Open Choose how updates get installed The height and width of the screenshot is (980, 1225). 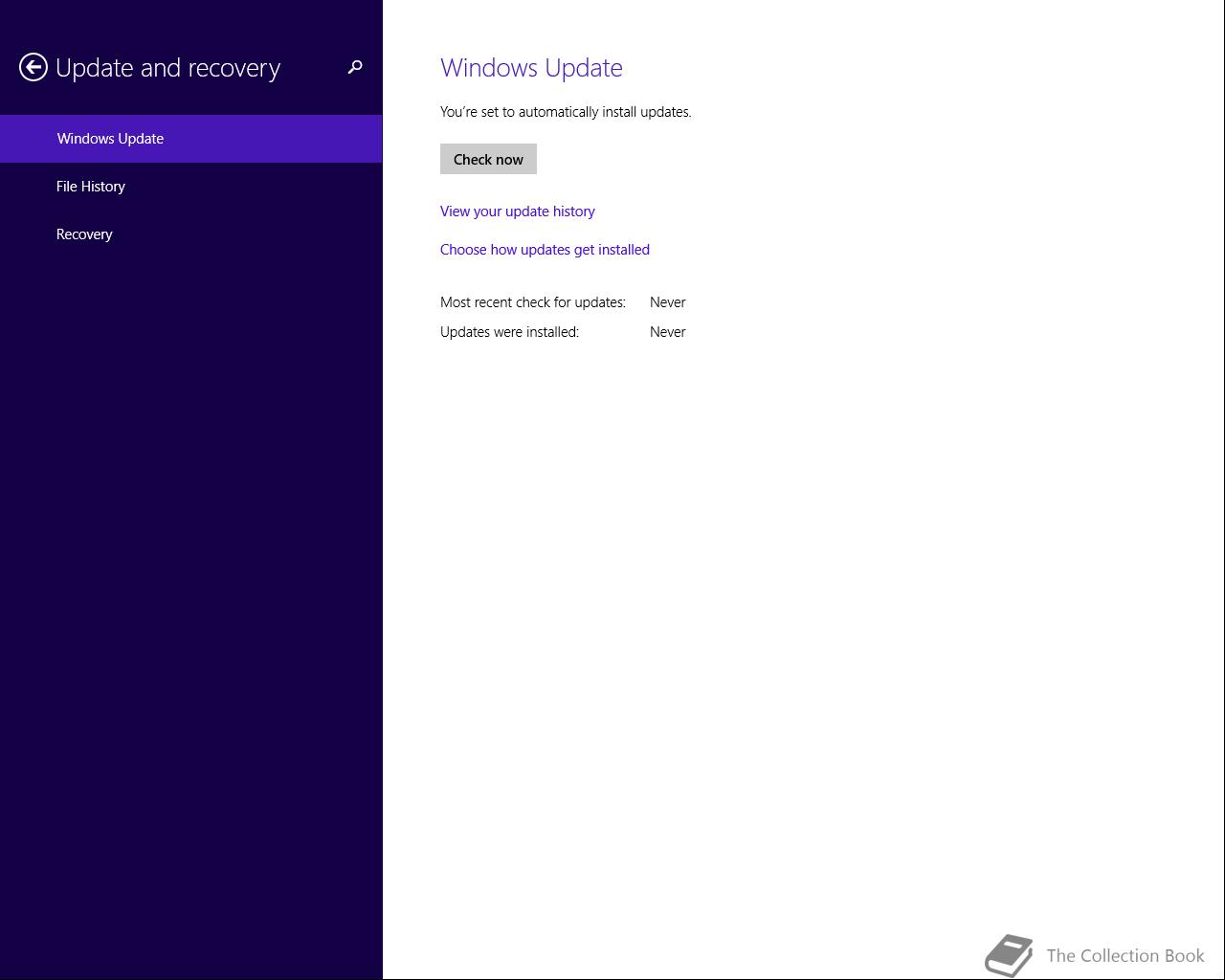tap(545, 250)
